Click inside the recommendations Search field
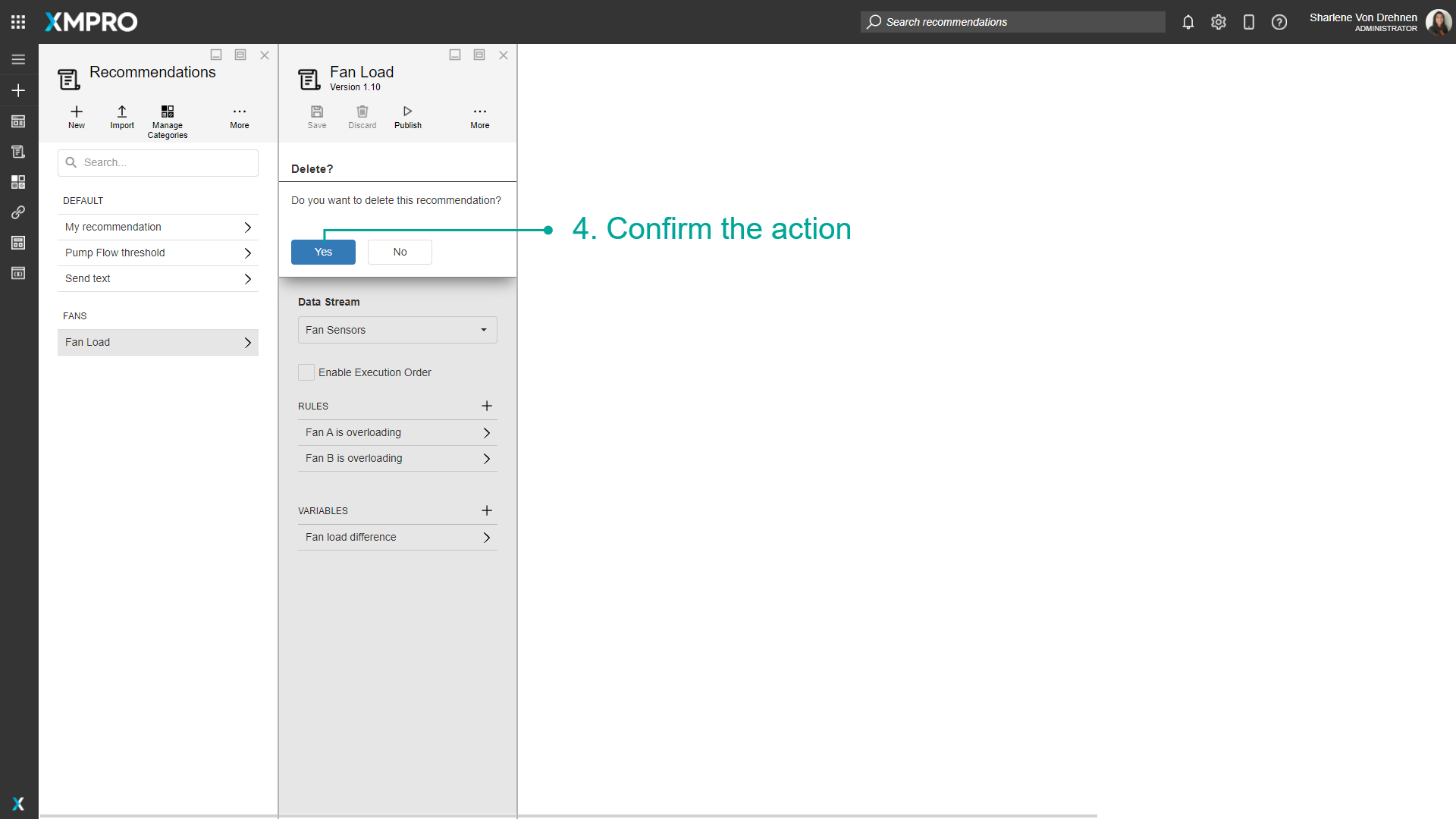 (x=158, y=162)
